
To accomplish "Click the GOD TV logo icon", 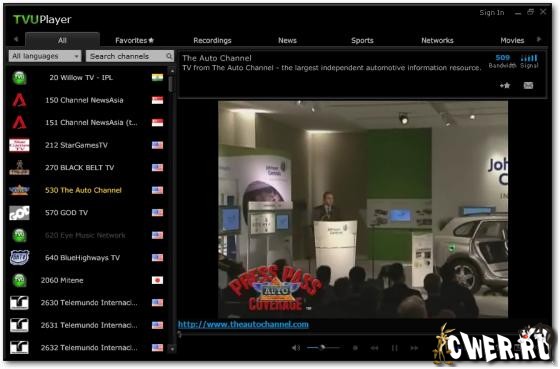I will 19,213.
